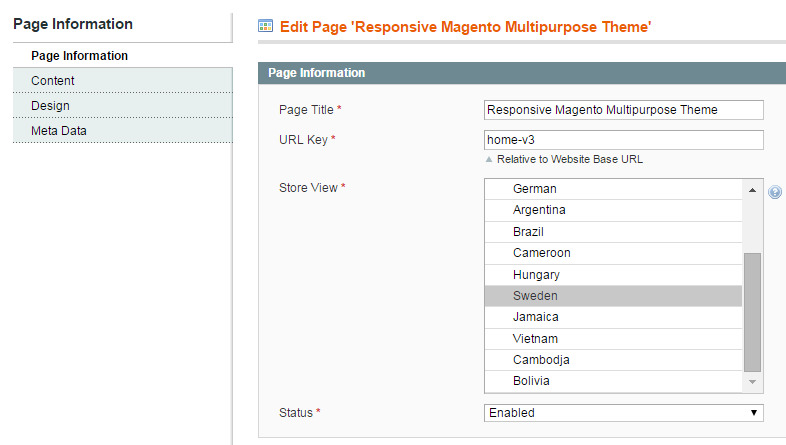
Task: Click the Edit Page grid icon
Action: 265,26
